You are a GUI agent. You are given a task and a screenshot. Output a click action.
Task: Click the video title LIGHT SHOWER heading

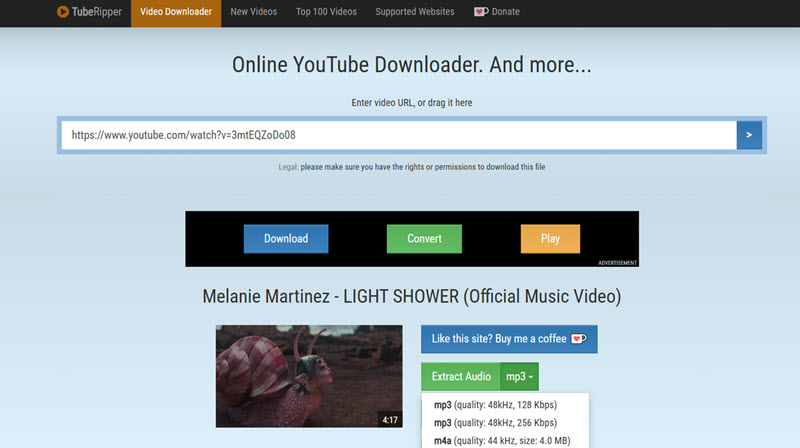tap(412, 296)
